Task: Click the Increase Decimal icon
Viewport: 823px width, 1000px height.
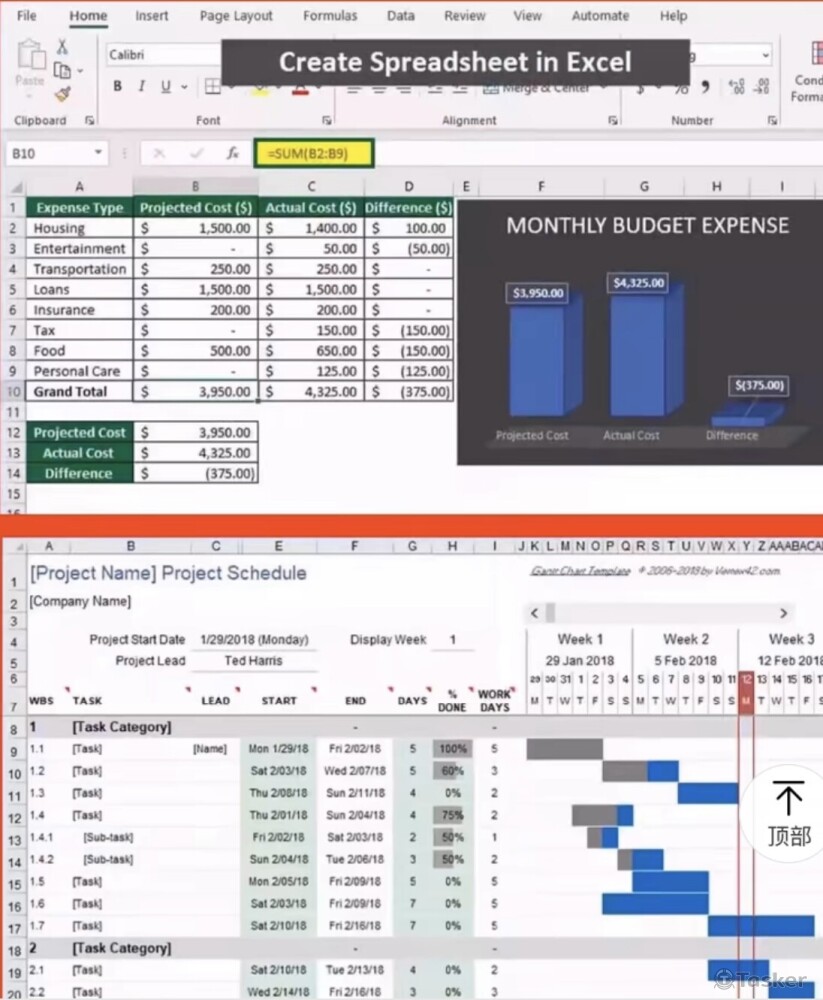Action: [736, 87]
